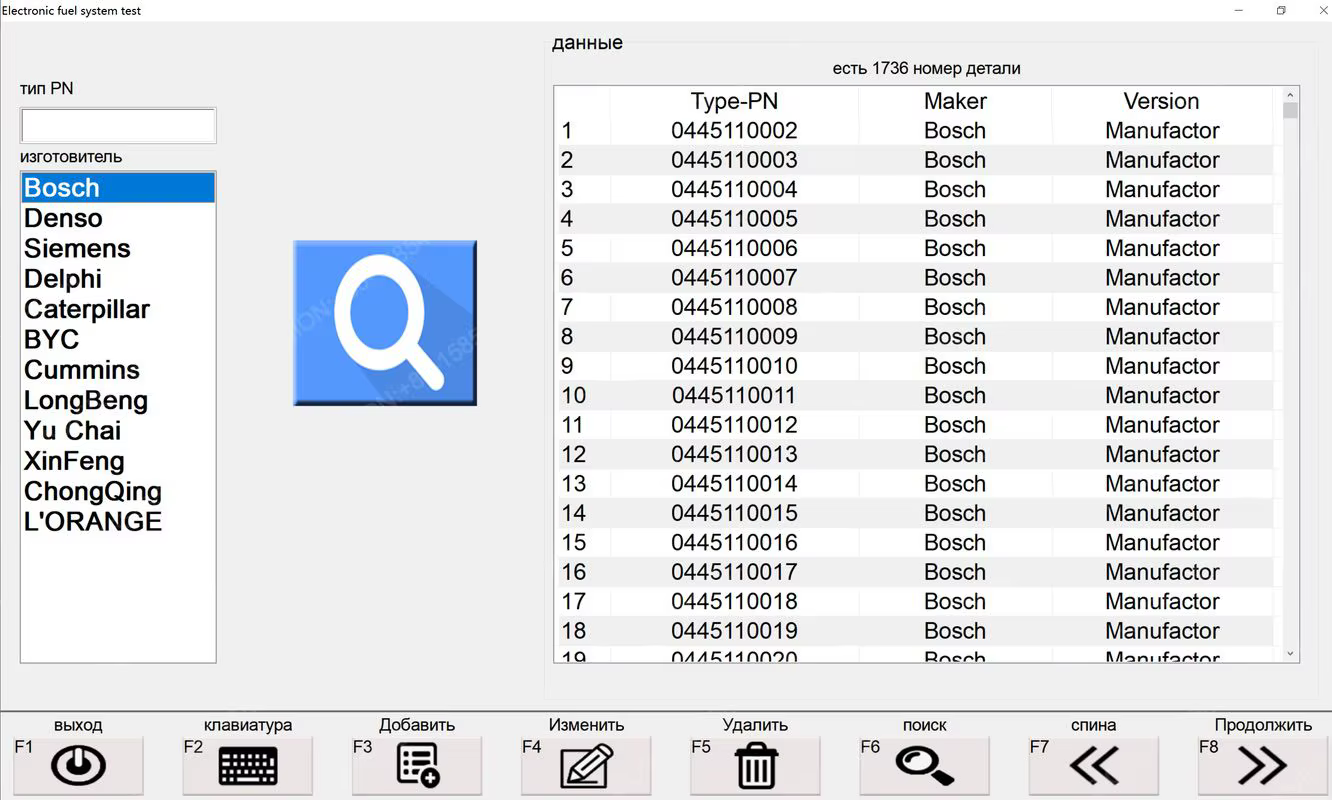Select part number 0445110014
1332x800 pixels.
point(734,484)
